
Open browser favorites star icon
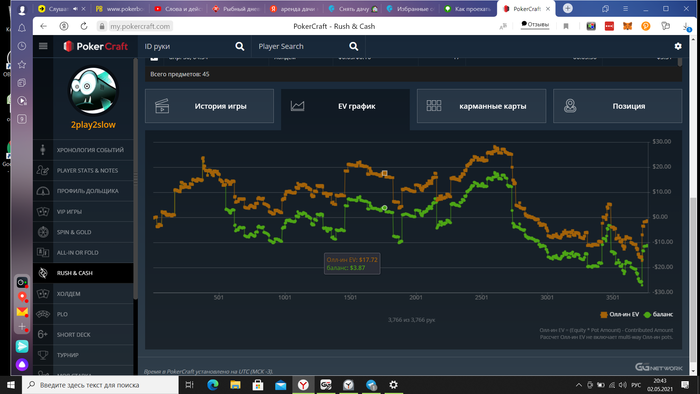point(21,64)
